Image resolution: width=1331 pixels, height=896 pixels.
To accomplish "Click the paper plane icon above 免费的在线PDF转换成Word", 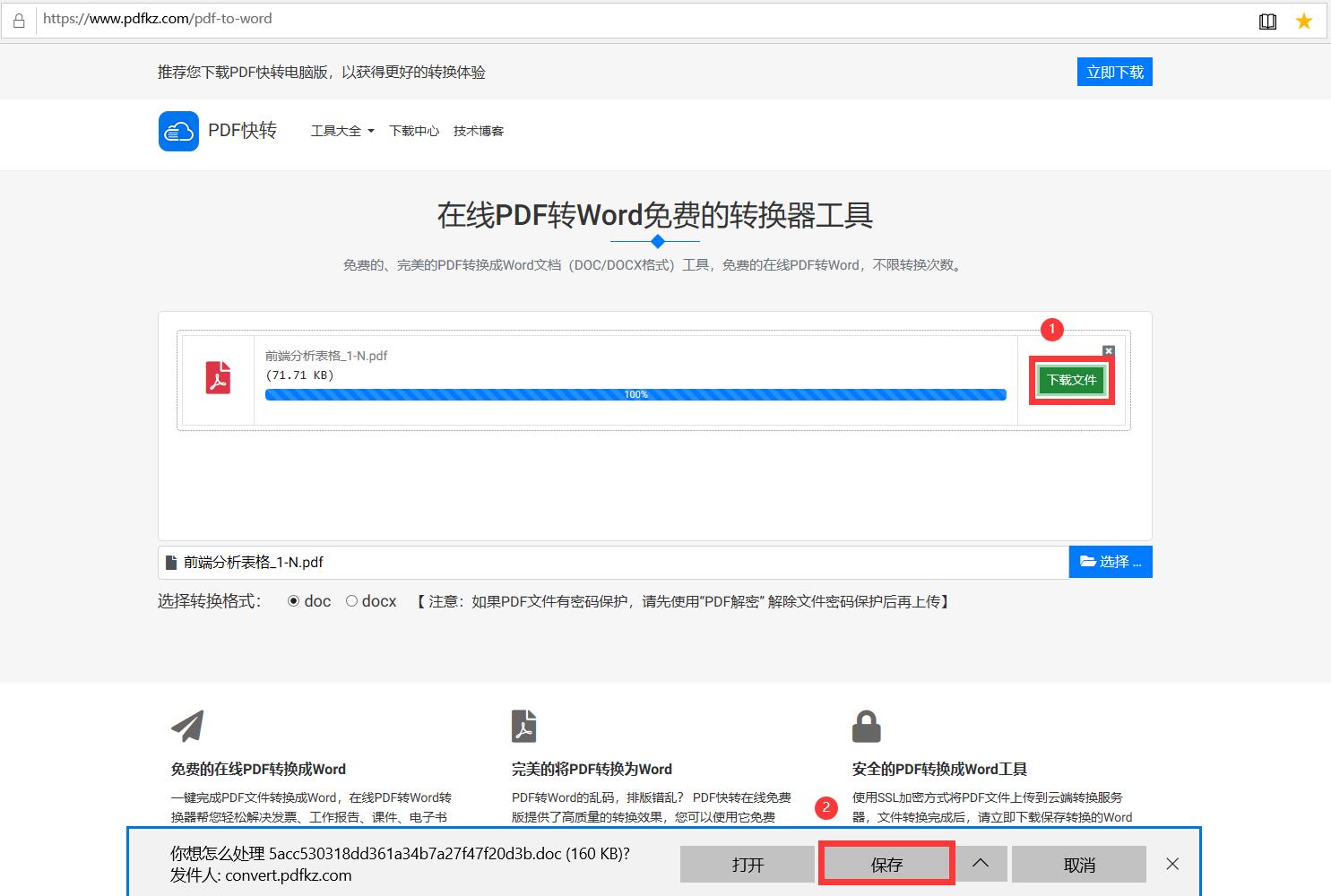I will click(188, 724).
